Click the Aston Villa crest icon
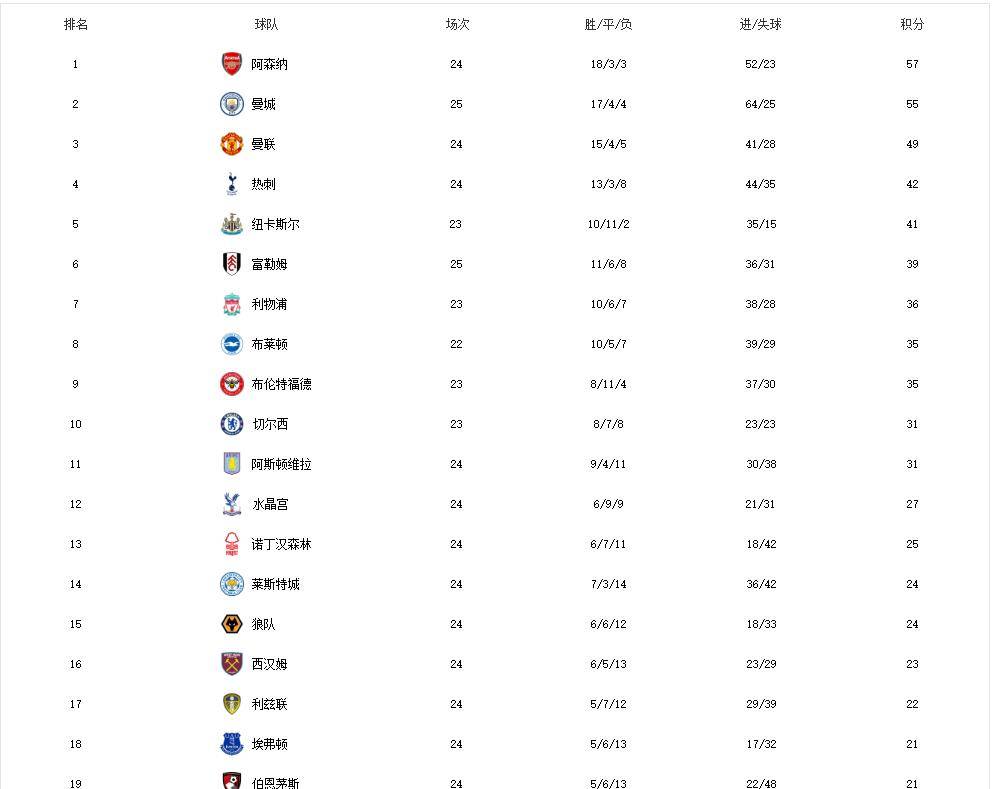Viewport: 992px width, 789px height. (231, 464)
